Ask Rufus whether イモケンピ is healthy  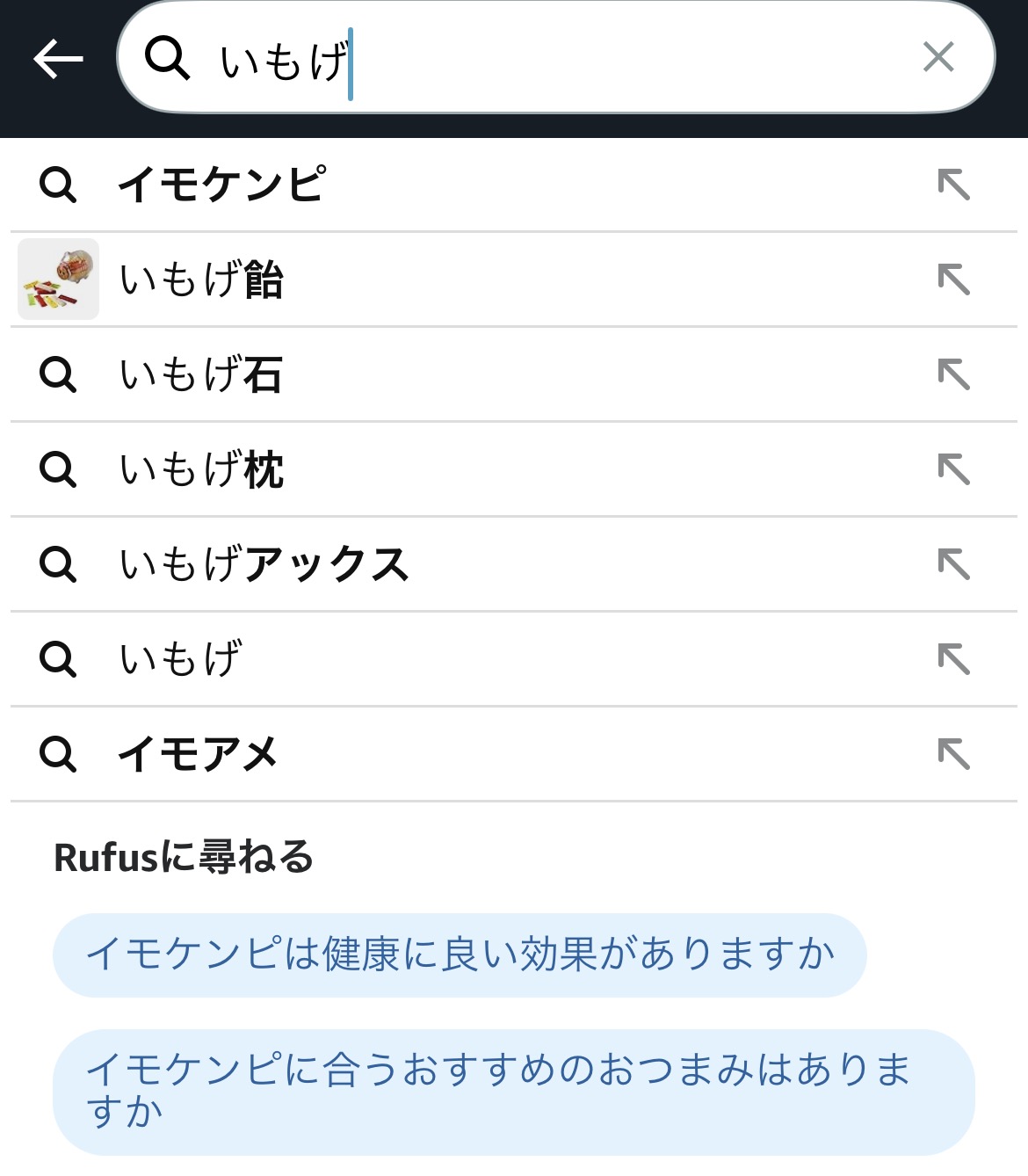click(x=460, y=955)
